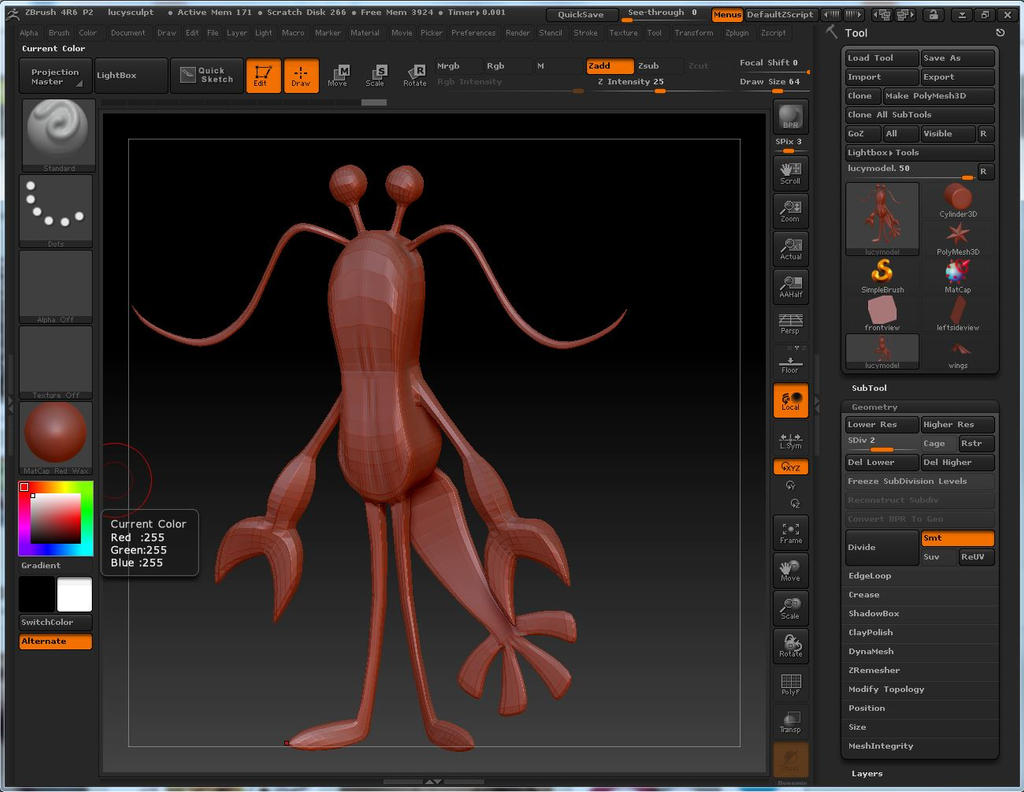Viewport: 1024px width, 792px height.
Task: Toggle Zsub mode
Action: (x=658, y=66)
